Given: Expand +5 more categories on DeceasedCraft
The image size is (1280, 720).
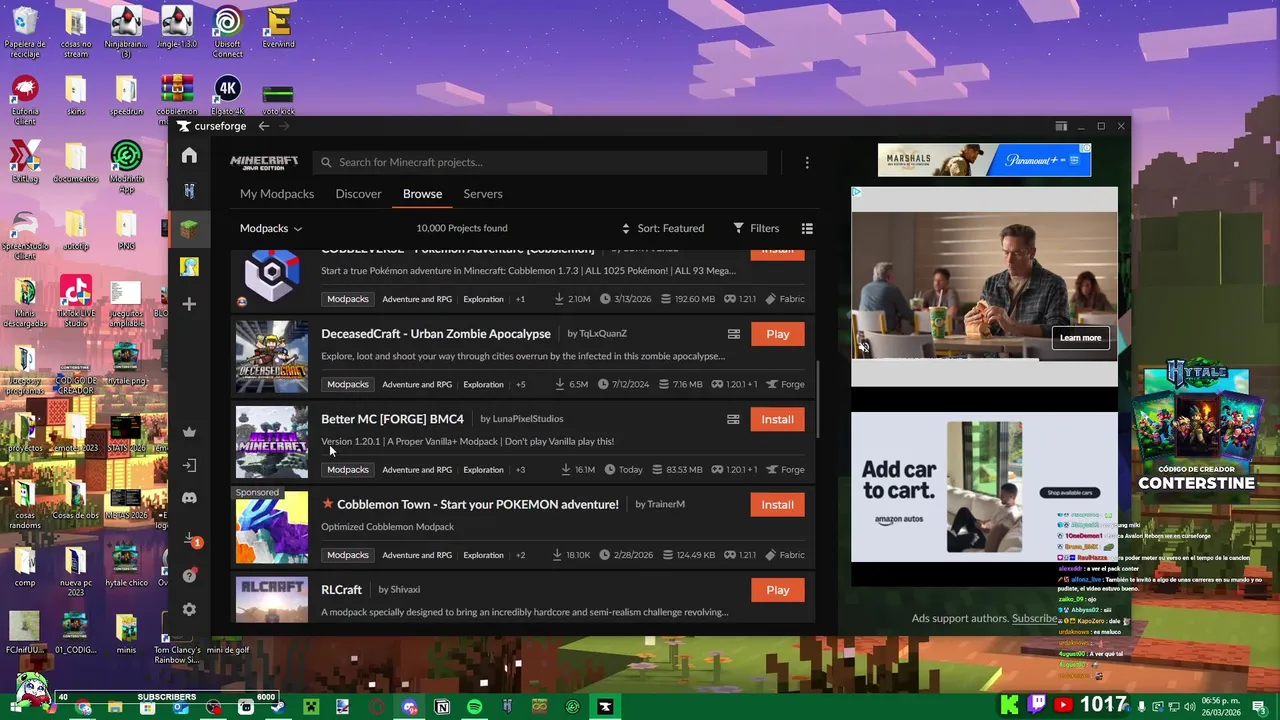Looking at the screenshot, I should coord(521,384).
